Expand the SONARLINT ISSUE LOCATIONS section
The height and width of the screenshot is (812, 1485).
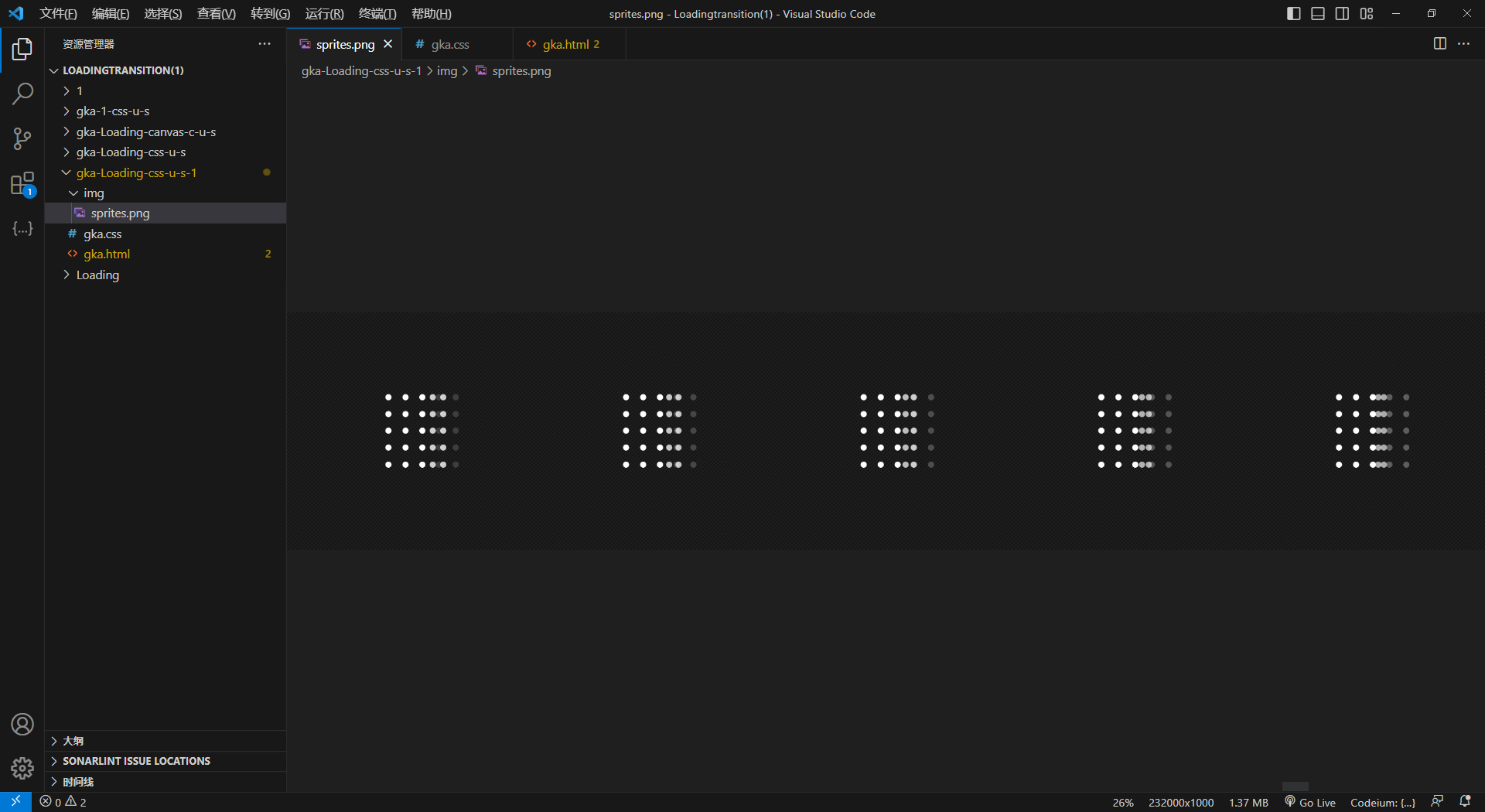tap(136, 761)
